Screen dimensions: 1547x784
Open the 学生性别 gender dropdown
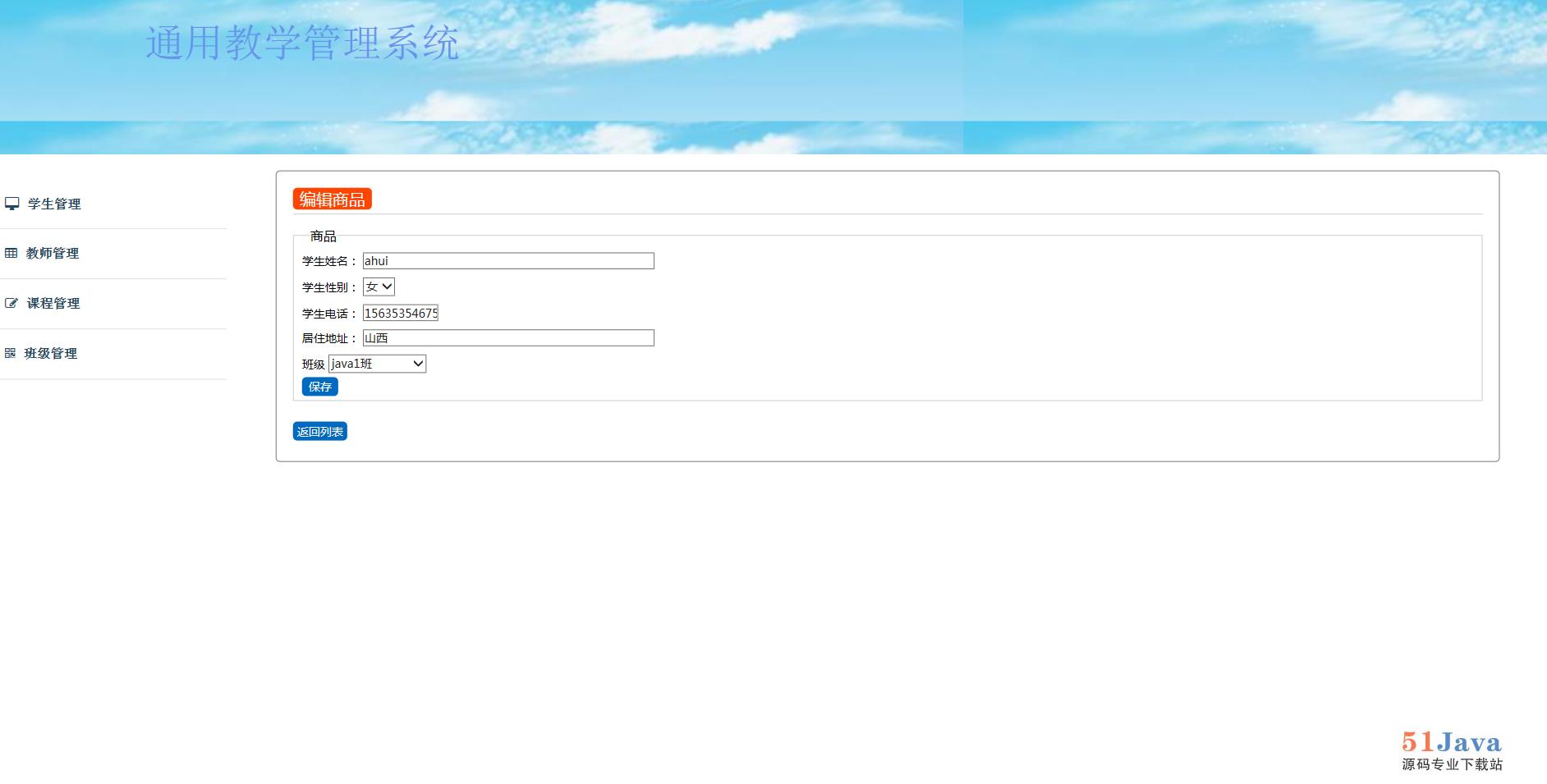pos(379,287)
